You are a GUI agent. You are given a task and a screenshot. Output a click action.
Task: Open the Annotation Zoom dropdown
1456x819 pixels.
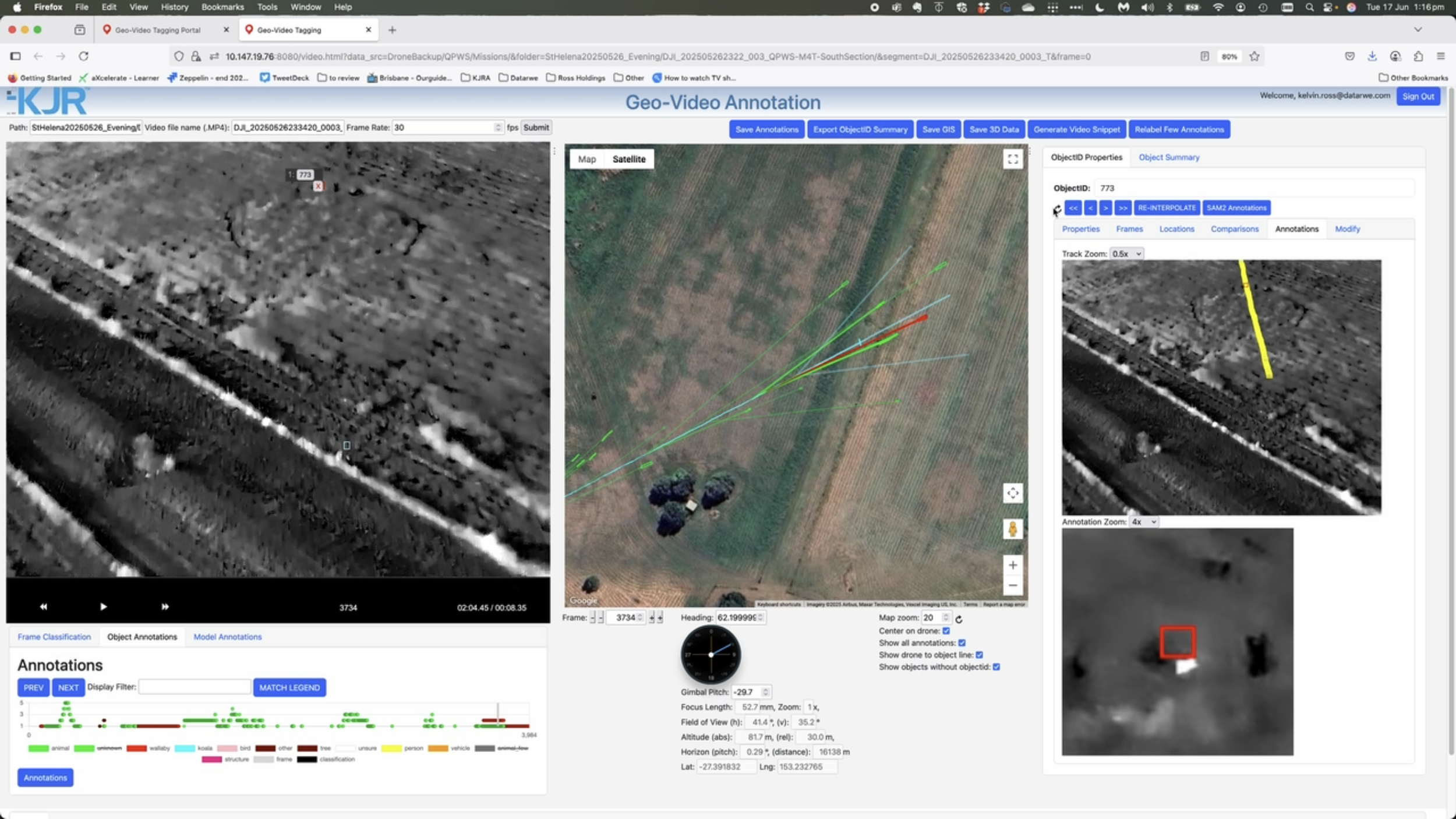pos(1143,522)
